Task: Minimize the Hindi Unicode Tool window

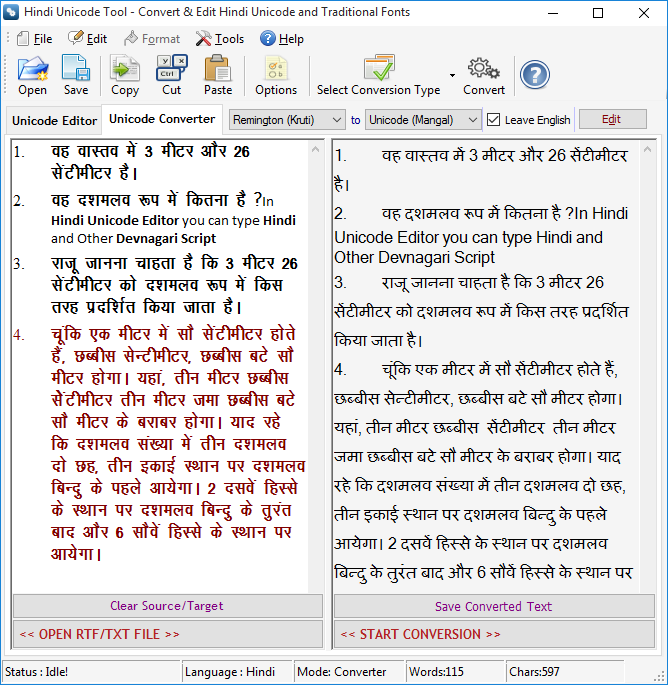Action: (553, 13)
